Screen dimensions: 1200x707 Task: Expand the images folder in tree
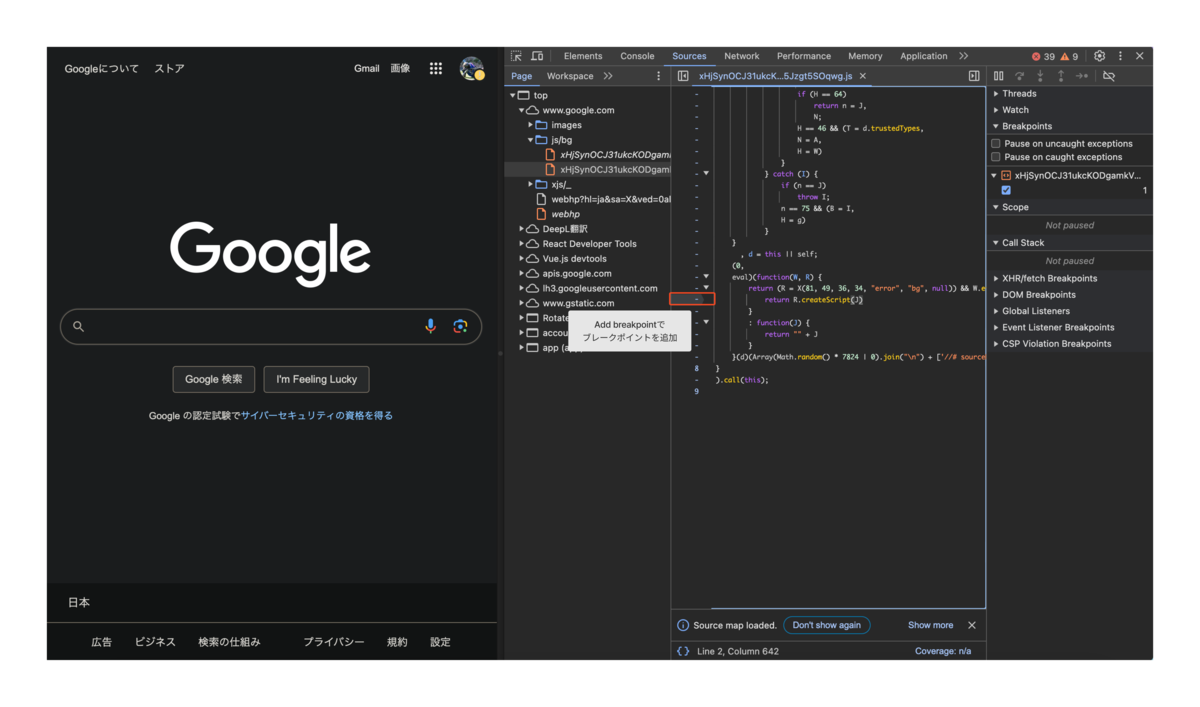[531, 125]
